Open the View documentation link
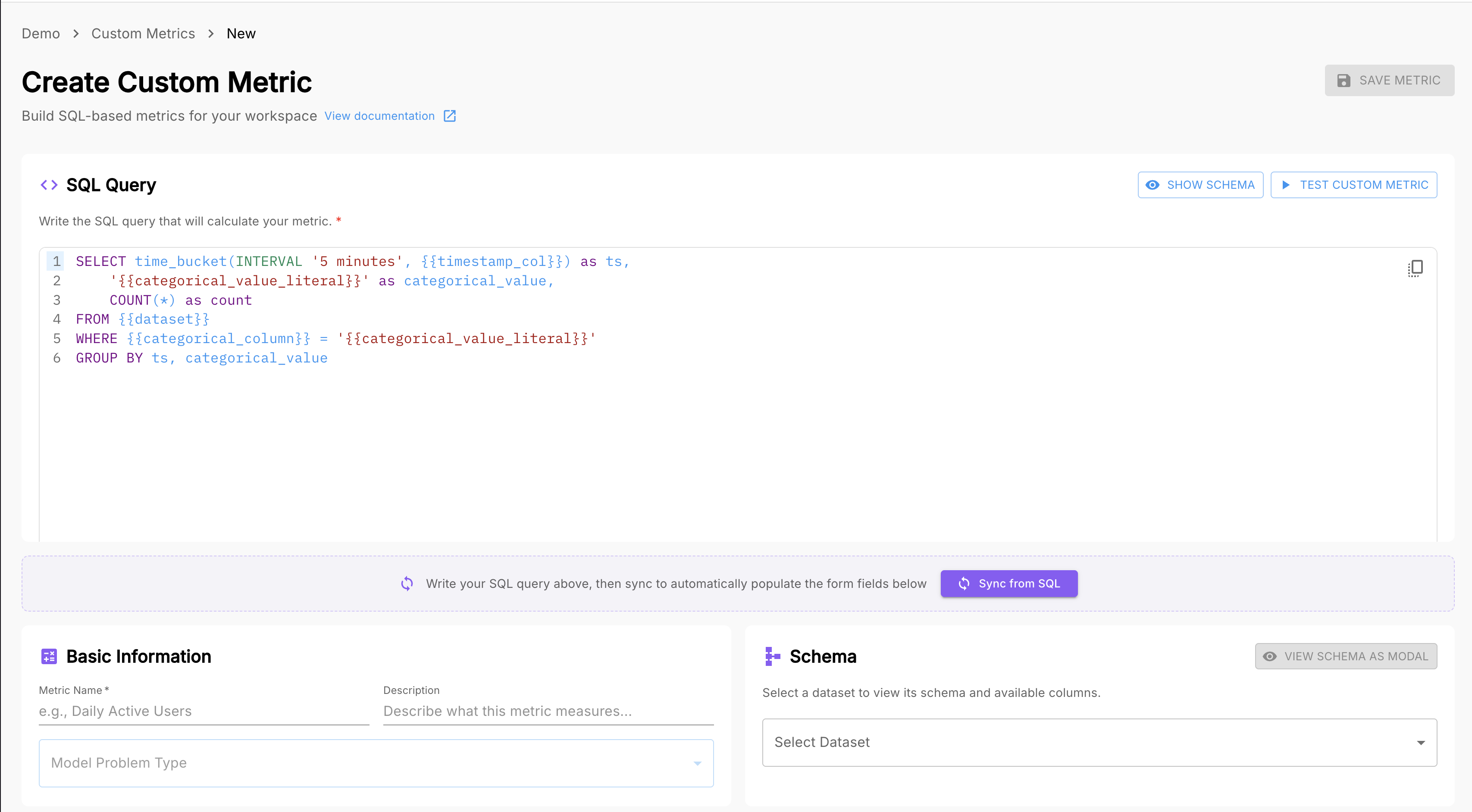The height and width of the screenshot is (812, 1472). click(379, 116)
